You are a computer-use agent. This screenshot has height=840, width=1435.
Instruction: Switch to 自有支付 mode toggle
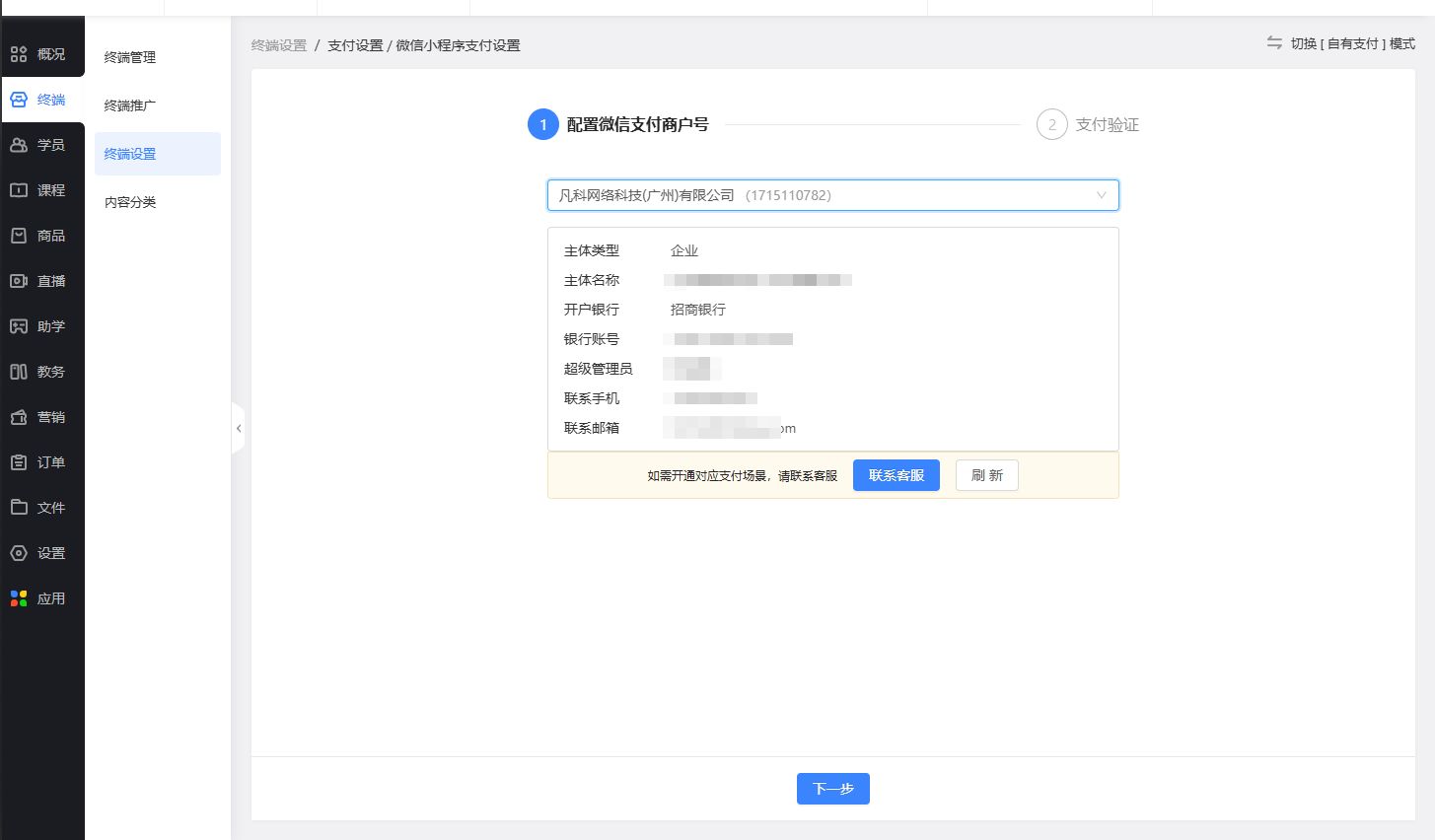[1341, 43]
